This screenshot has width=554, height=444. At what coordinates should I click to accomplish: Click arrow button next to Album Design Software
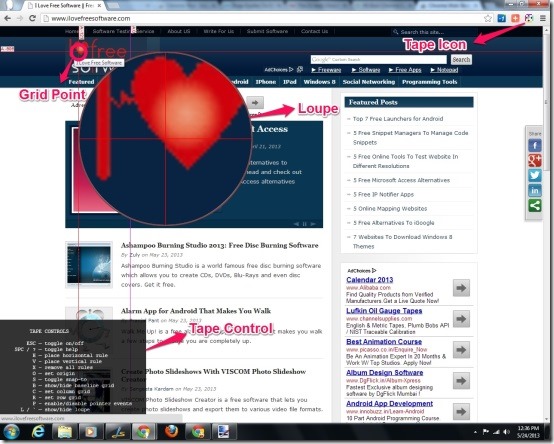pos(461,381)
